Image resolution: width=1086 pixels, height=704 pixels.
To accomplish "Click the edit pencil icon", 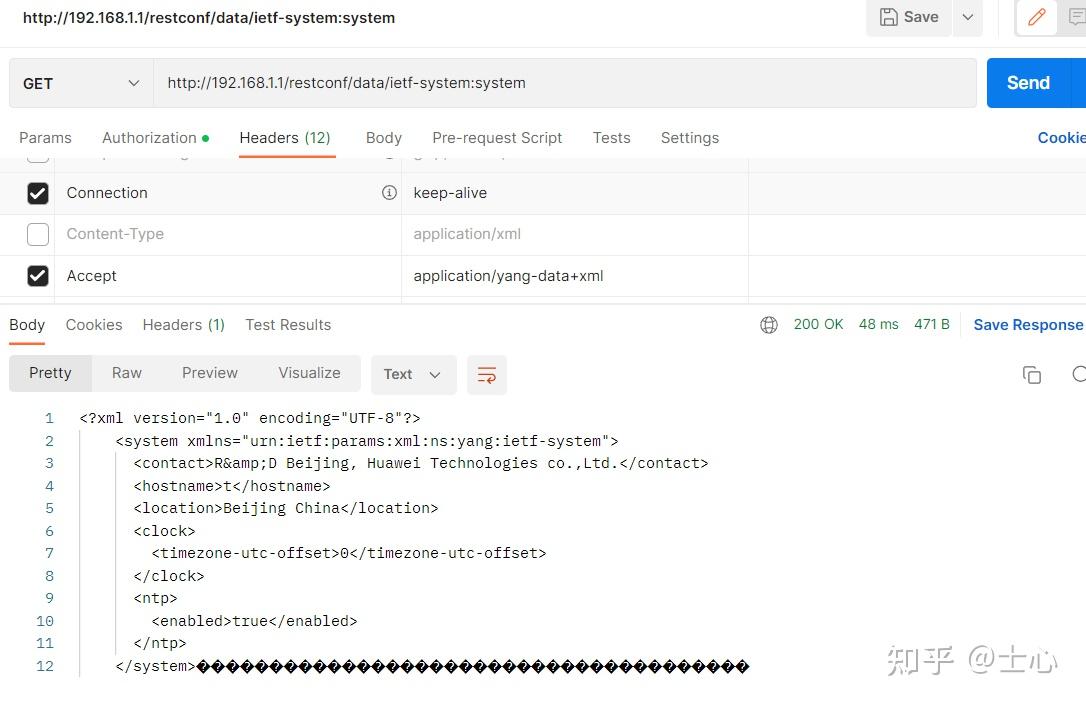I will coord(1037,17).
